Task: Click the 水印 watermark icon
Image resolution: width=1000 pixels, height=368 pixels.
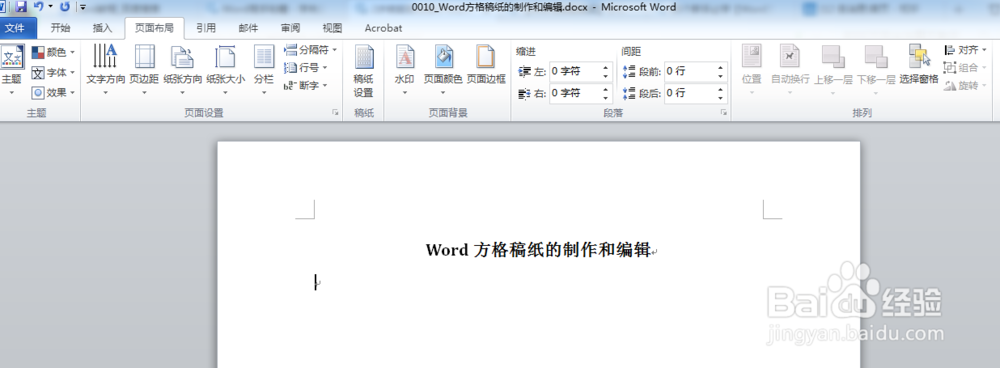Action: point(404,57)
